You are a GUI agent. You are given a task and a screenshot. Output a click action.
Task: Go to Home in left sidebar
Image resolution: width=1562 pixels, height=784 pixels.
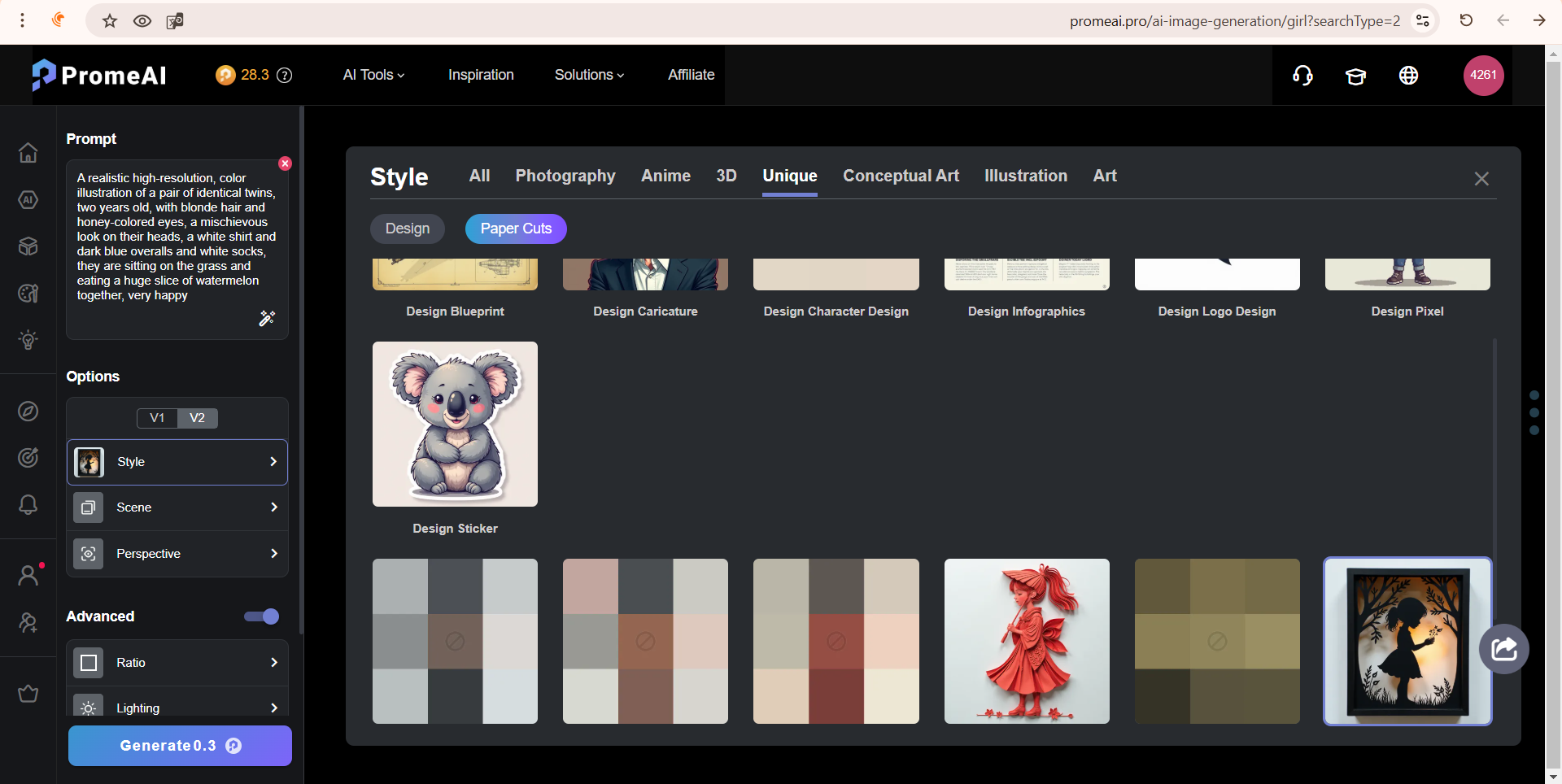(x=28, y=152)
